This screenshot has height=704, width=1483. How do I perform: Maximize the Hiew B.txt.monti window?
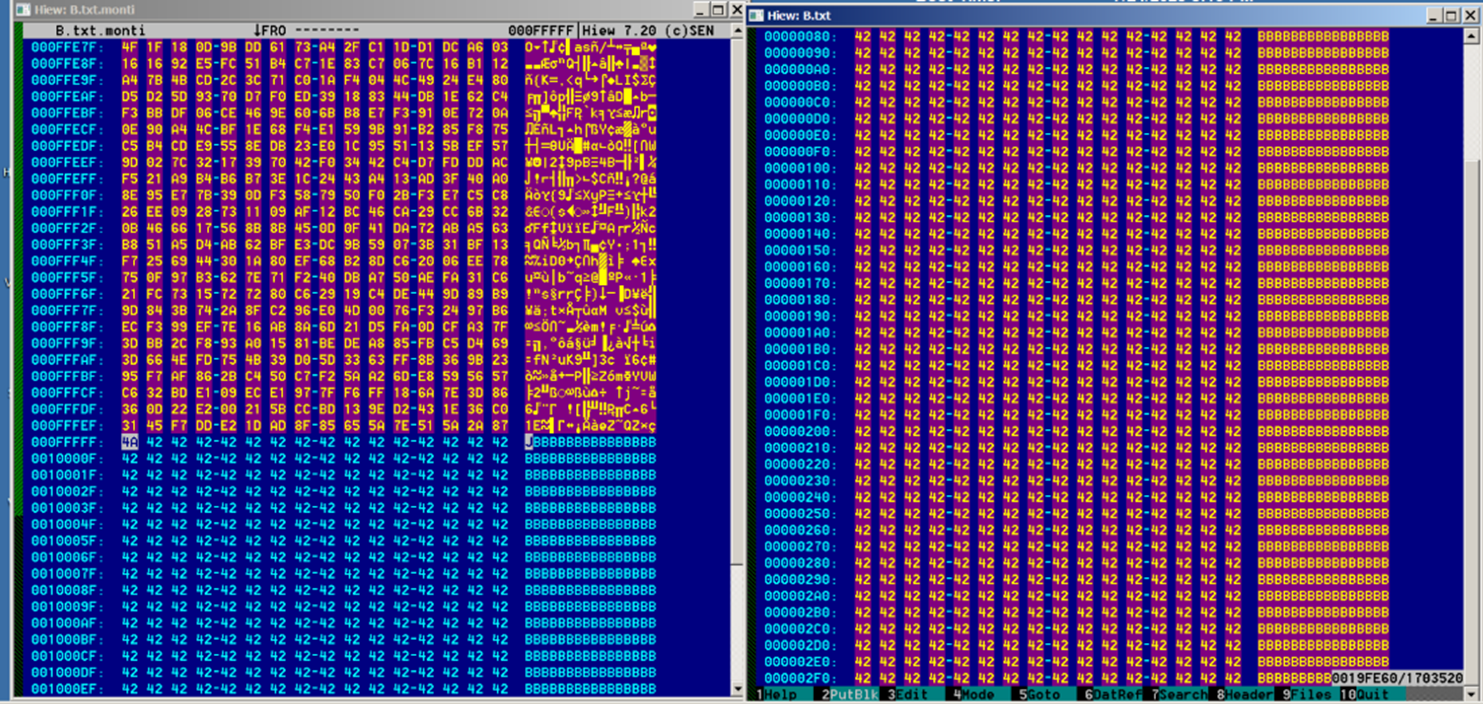pyautogui.click(x=716, y=10)
